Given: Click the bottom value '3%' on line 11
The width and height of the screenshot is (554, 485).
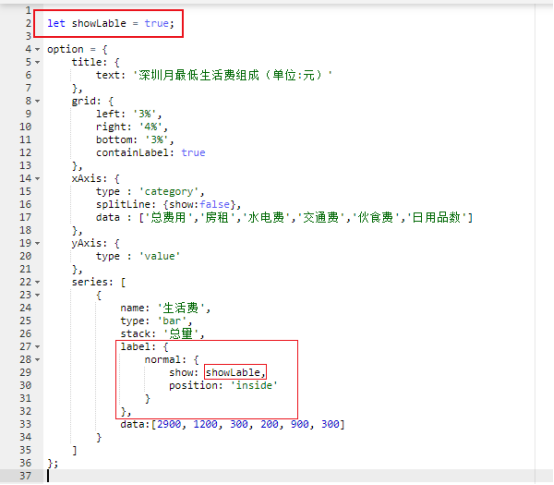Looking at the screenshot, I should tap(157, 140).
